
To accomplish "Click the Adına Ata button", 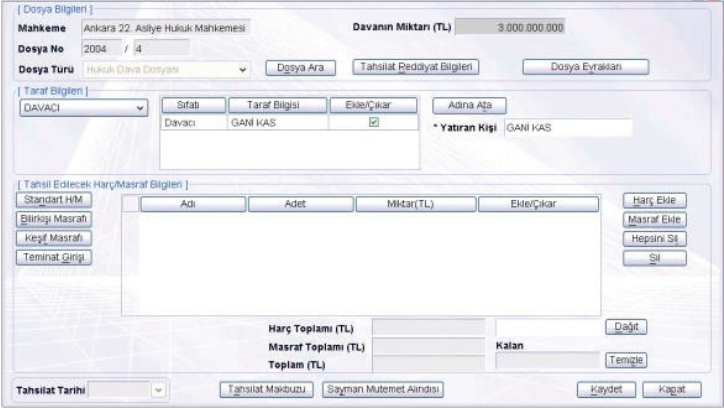I will (469, 105).
